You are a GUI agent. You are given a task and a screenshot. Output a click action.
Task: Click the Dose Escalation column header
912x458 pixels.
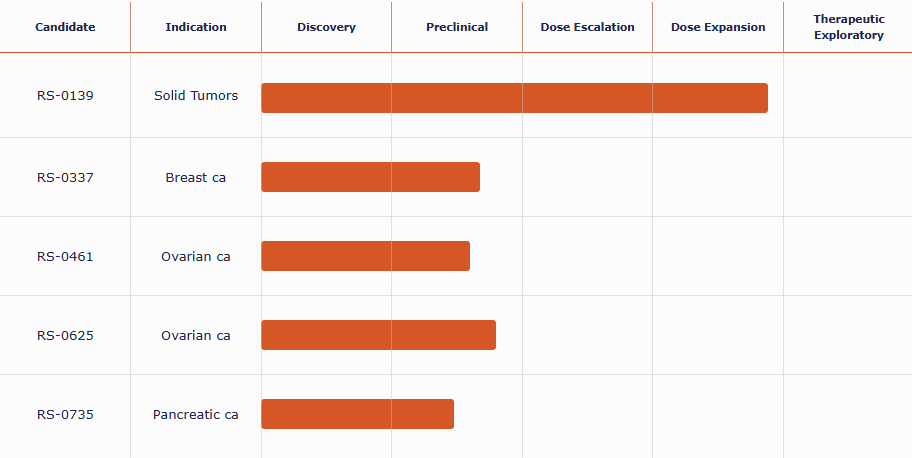click(x=587, y=27)
